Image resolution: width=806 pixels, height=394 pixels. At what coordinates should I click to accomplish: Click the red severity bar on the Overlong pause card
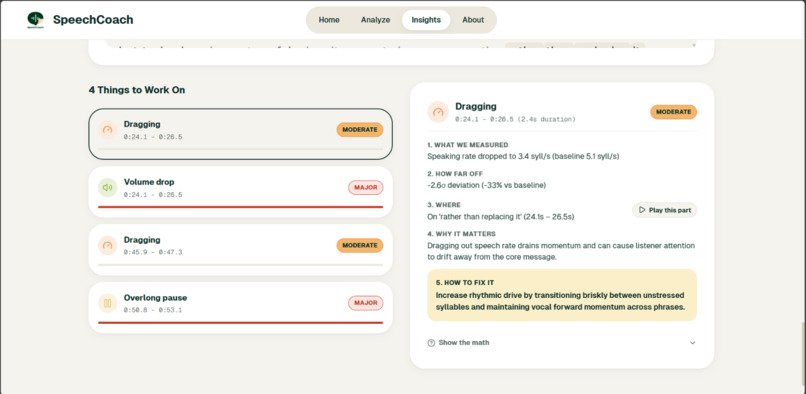pyautogui.click(x=241, y=323)
